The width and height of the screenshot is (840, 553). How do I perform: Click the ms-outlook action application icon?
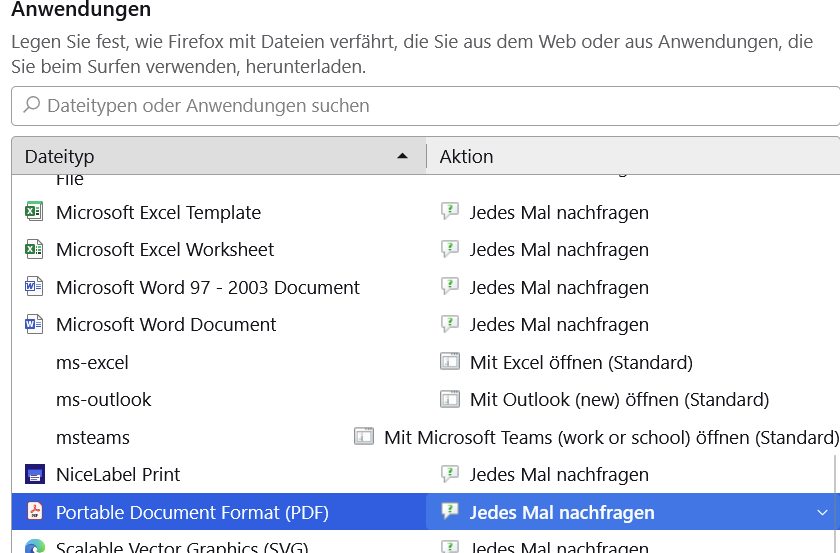click(450, 399)
